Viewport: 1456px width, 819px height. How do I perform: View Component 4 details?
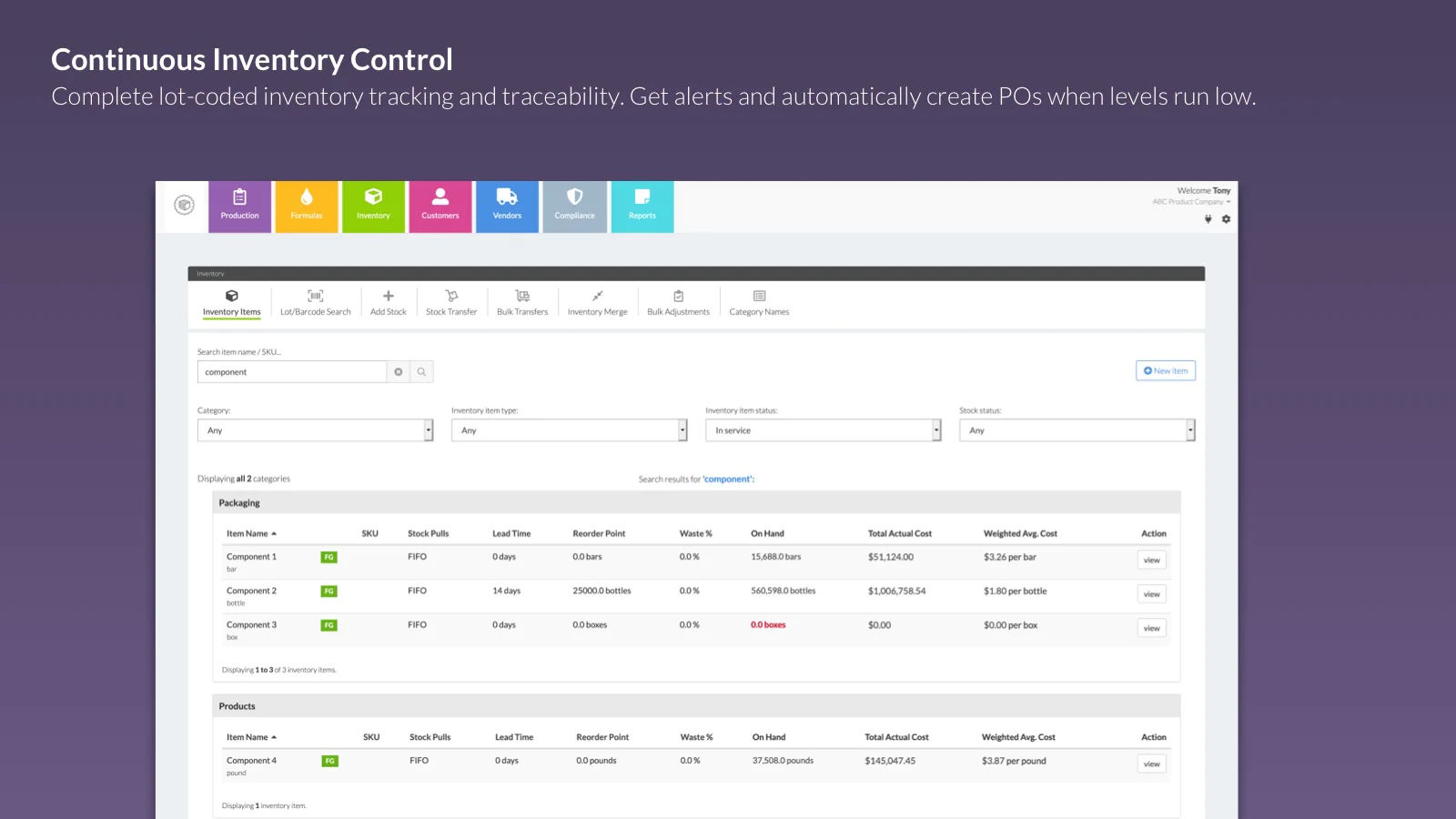1152,764
